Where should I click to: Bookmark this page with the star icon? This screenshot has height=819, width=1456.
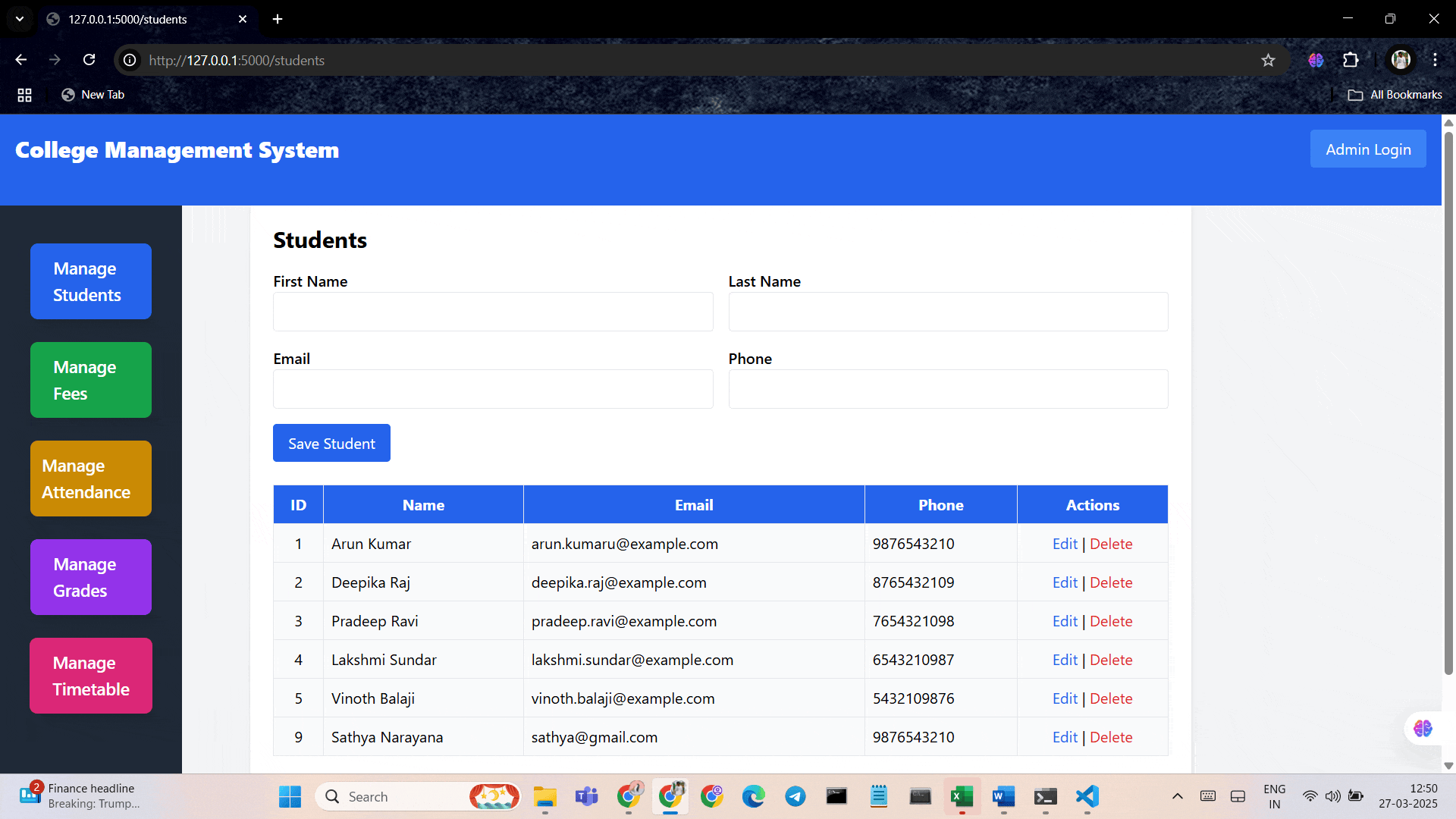1268,60
